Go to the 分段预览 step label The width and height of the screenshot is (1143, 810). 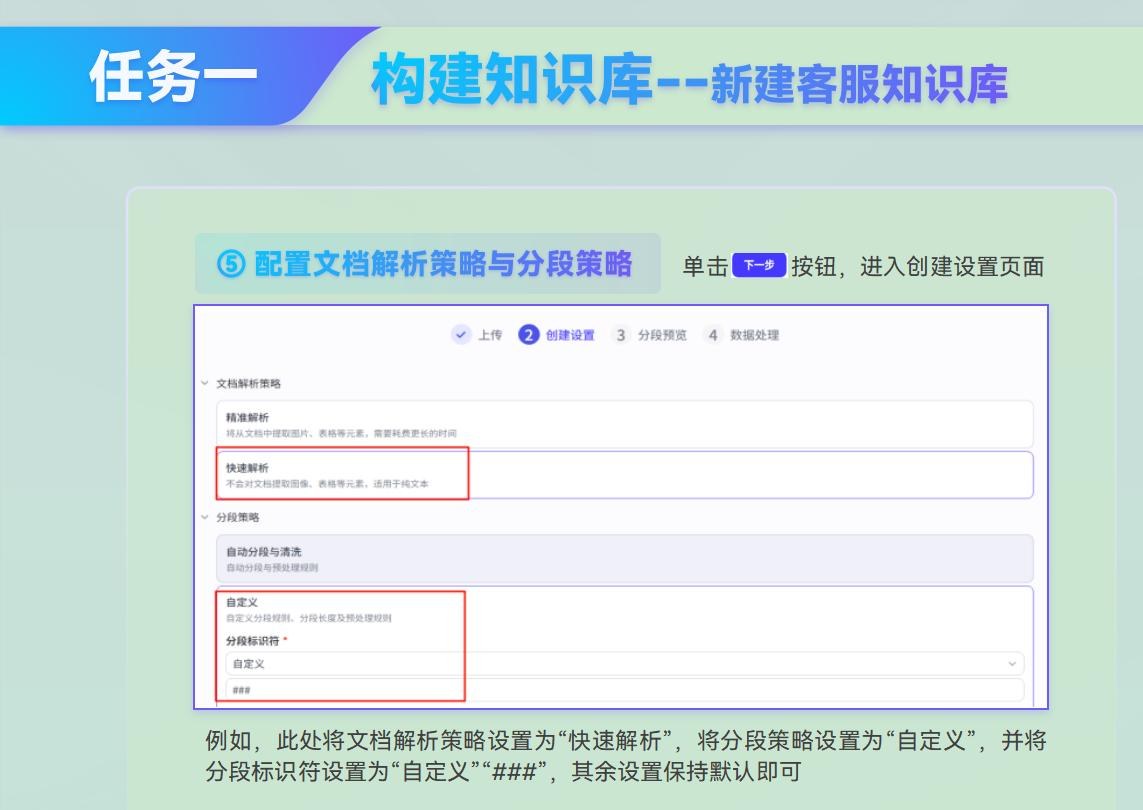[662, 335]
